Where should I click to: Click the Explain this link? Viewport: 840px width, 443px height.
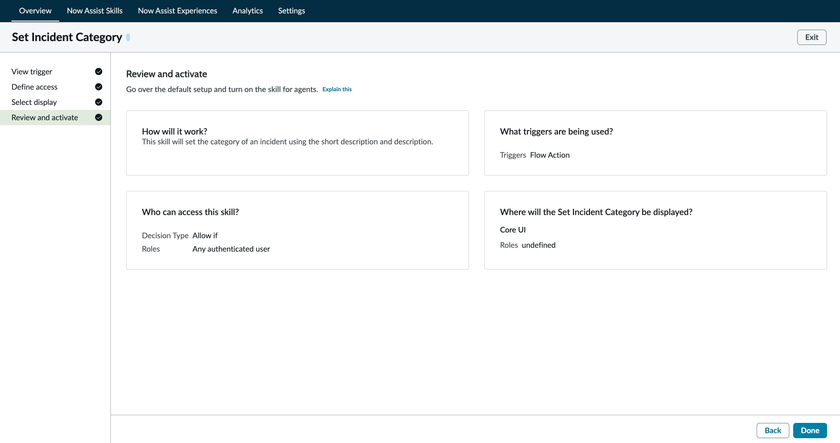point(337,90)
